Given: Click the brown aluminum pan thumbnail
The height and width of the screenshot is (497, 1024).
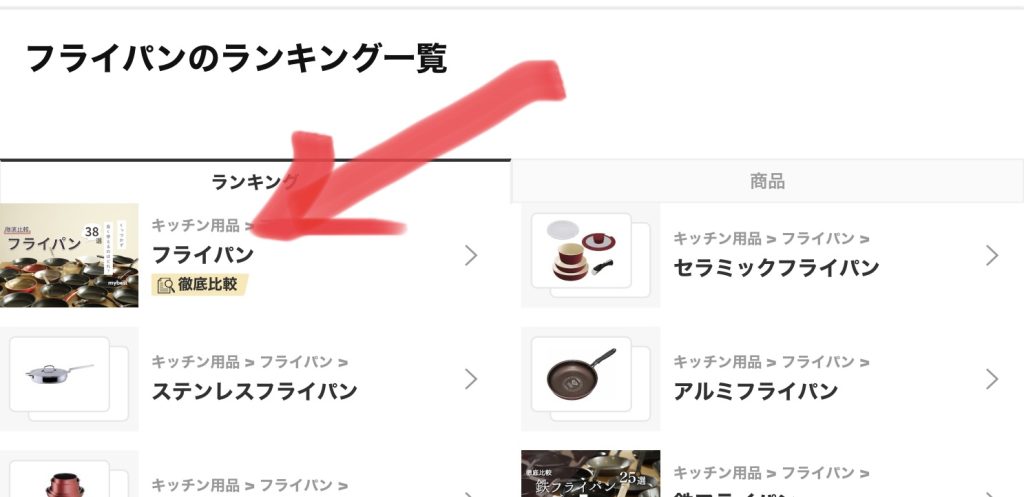Looking at the screenshot, I should [590, 379].
